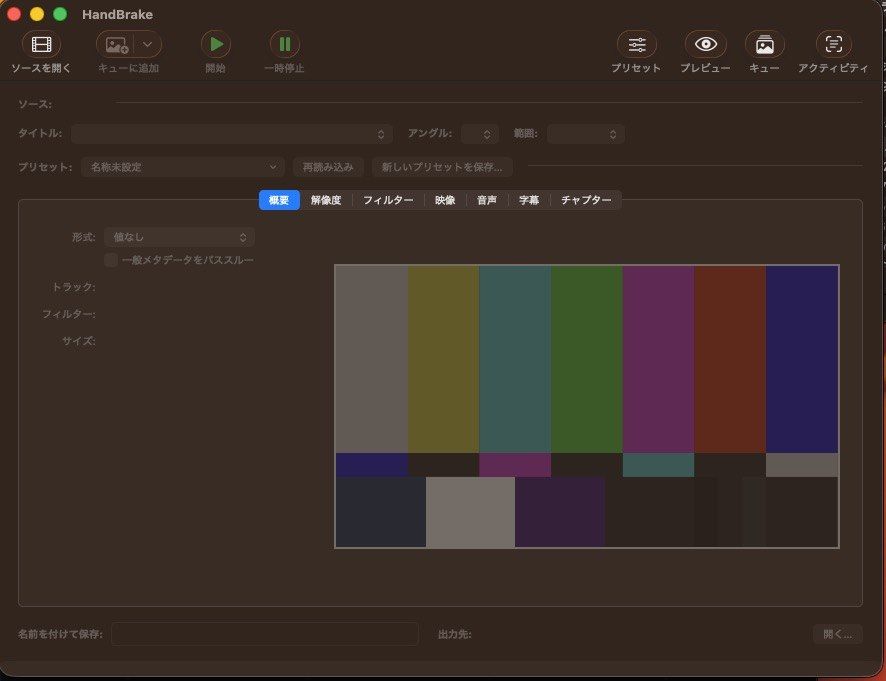Show the Queue (キュー) window icon
Image resolution: width=886 pixels, height=681 pixels.
[765, 44]
